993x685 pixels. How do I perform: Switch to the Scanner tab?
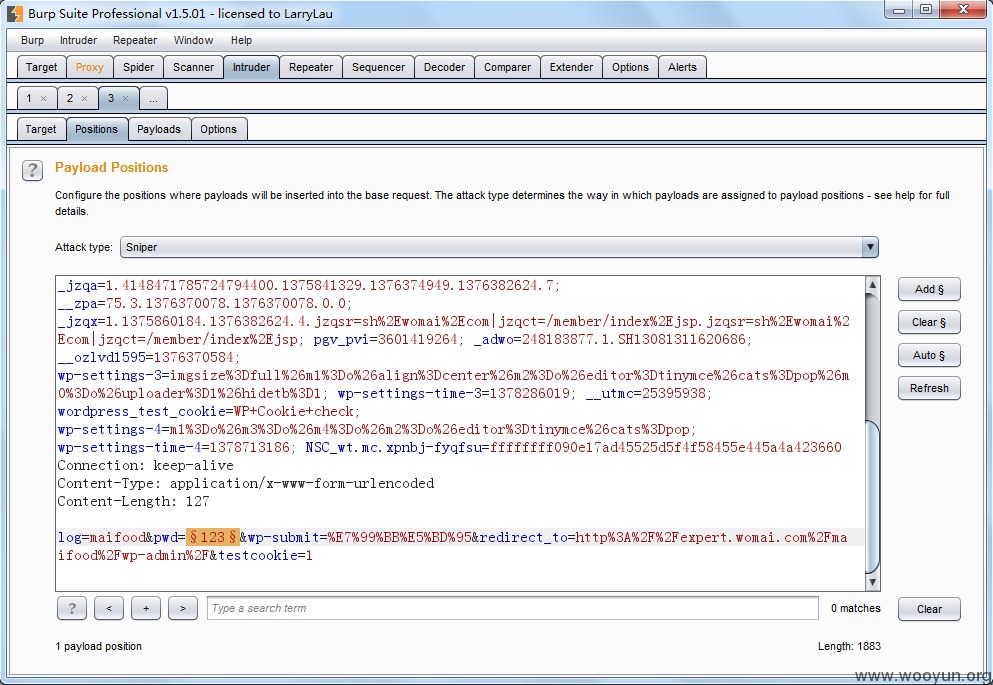(193, 67)
